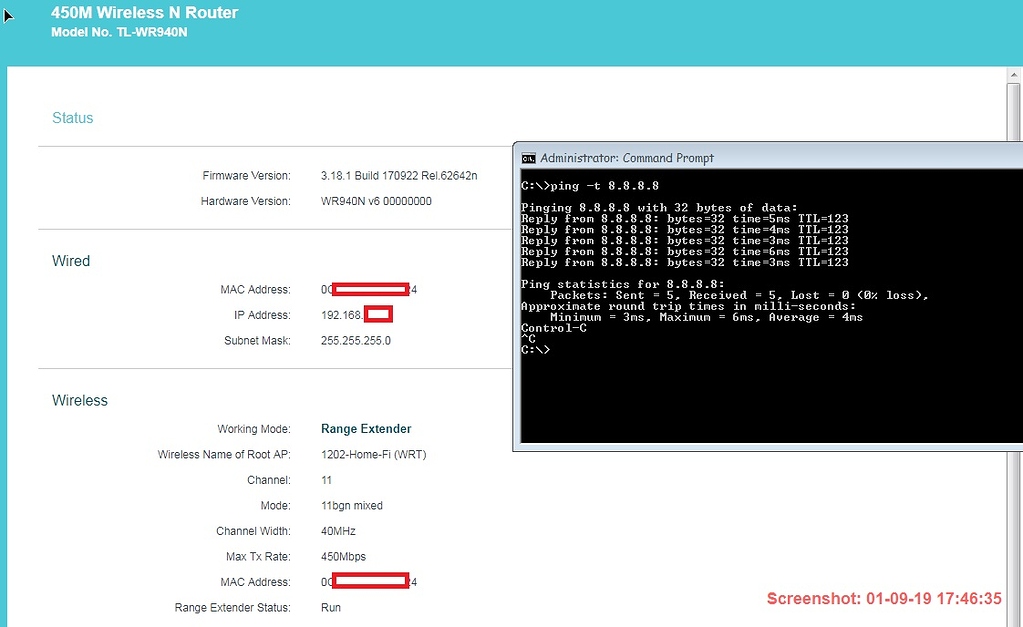Click the Status section heading
This screenshot has height=627, width=1023.
point(72,118)
